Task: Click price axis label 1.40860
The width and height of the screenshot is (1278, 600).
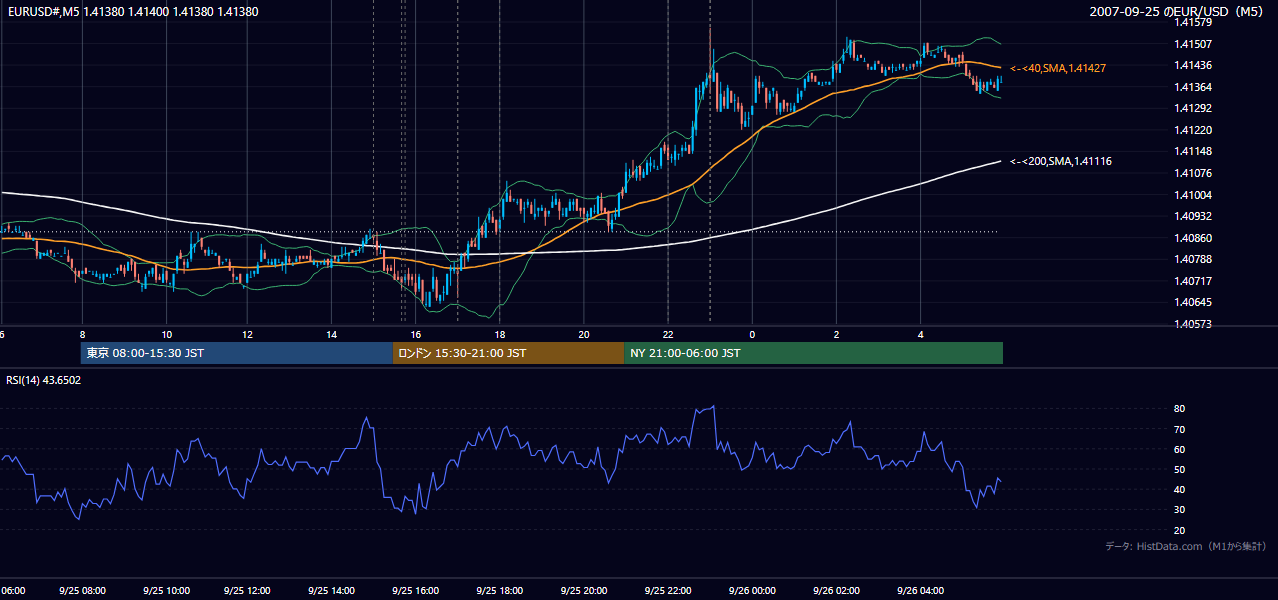Action: [x=1191, y=238]
